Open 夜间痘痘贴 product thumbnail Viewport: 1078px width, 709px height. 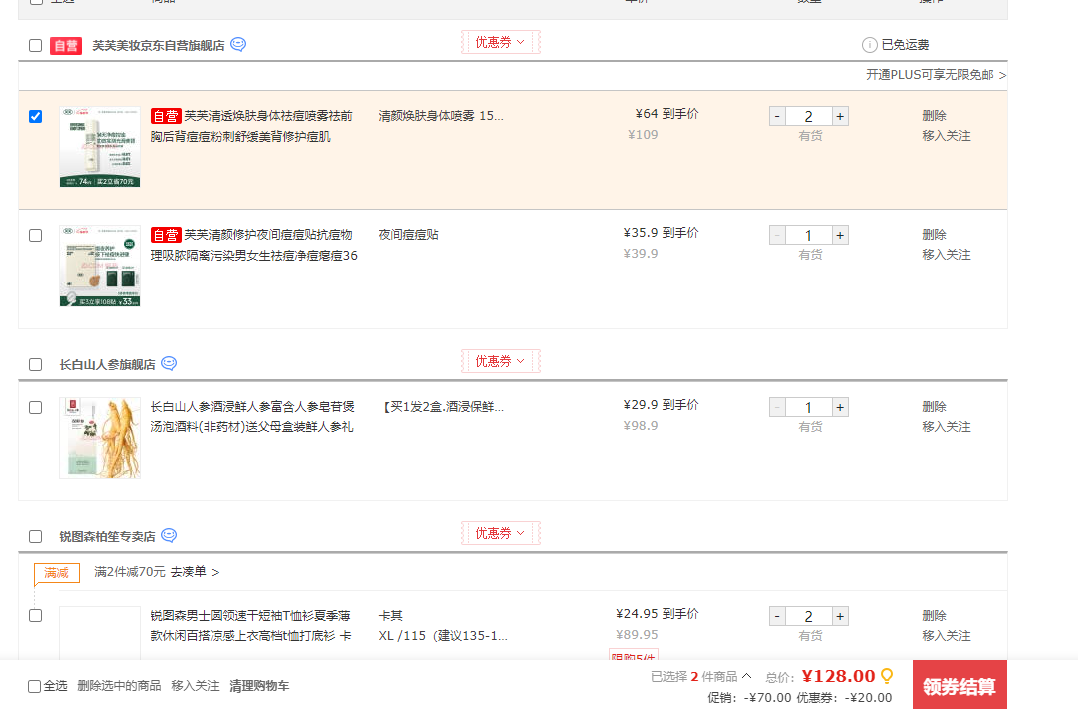pos(100,265)
